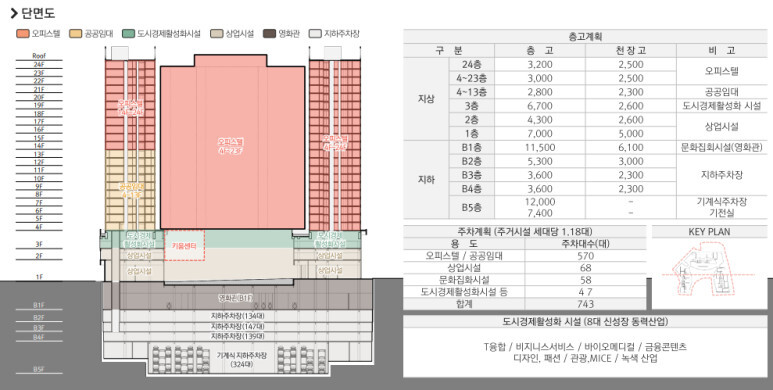Click the 68 parking count
773x390 pixels.
pos(585,268)
